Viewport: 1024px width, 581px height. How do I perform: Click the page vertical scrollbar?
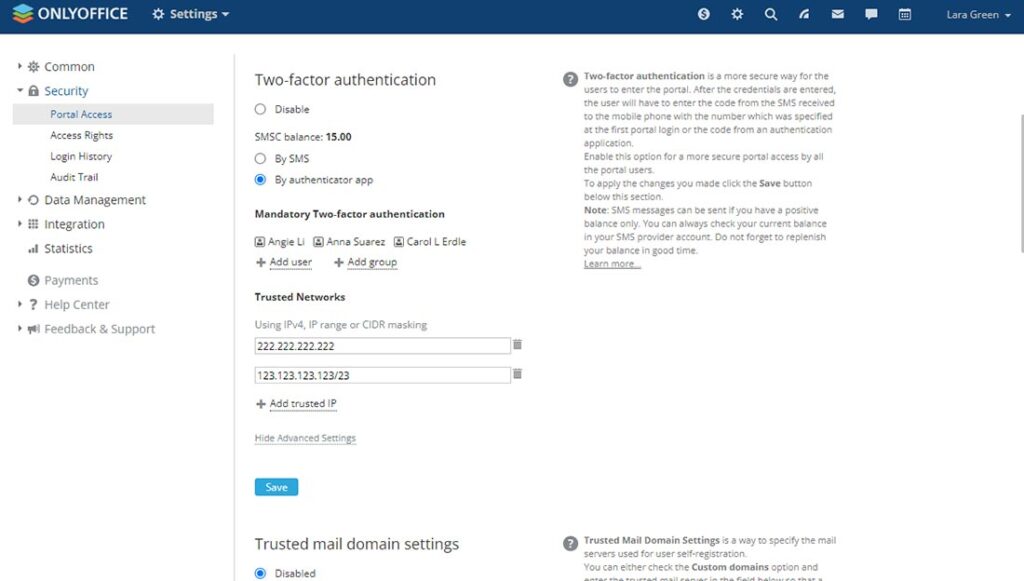[1021, 183]
